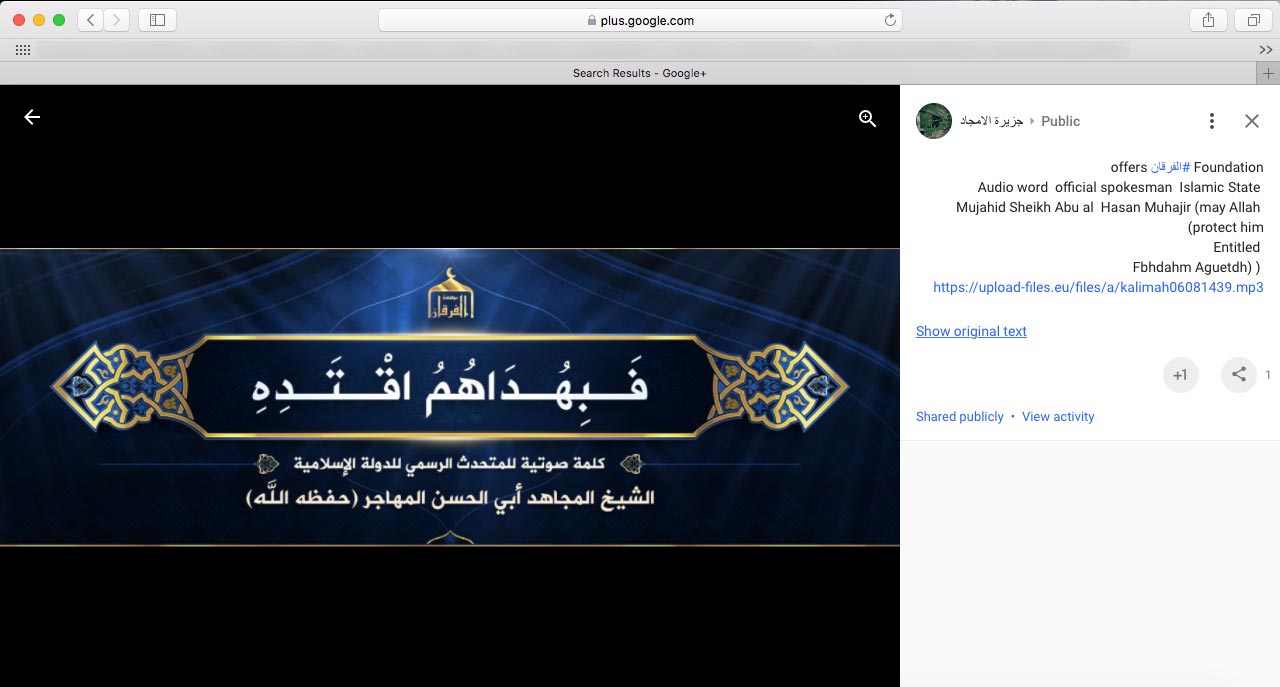Click the Show original text link

tap(971, 331)
